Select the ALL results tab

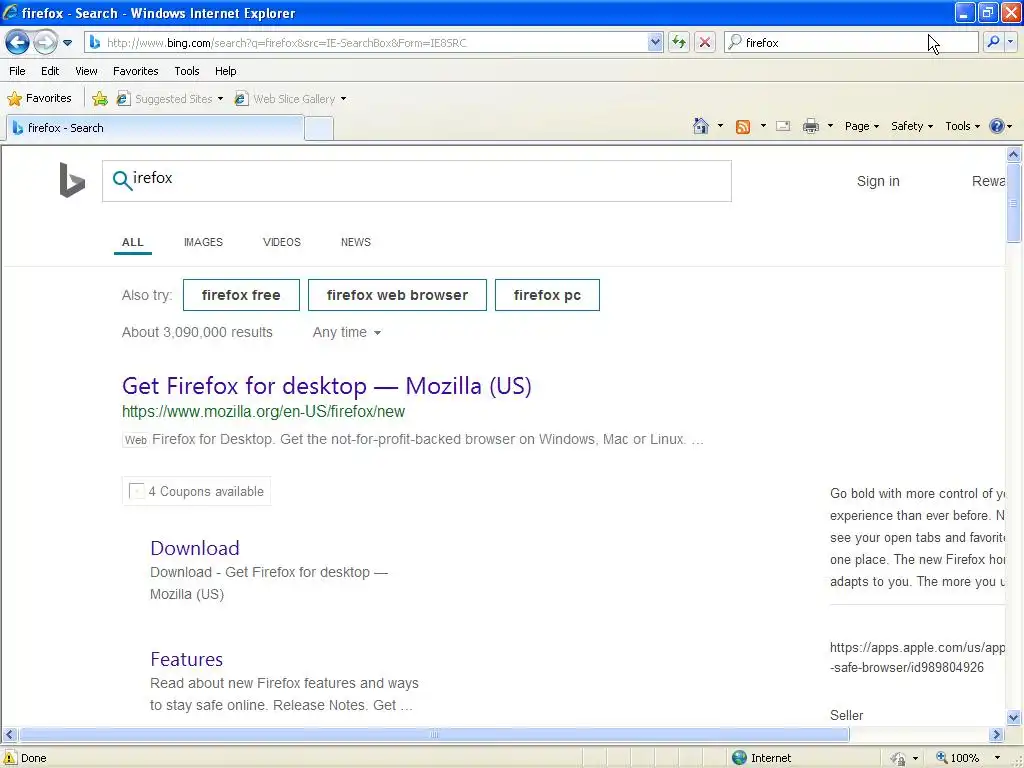(x=133, y=242)
